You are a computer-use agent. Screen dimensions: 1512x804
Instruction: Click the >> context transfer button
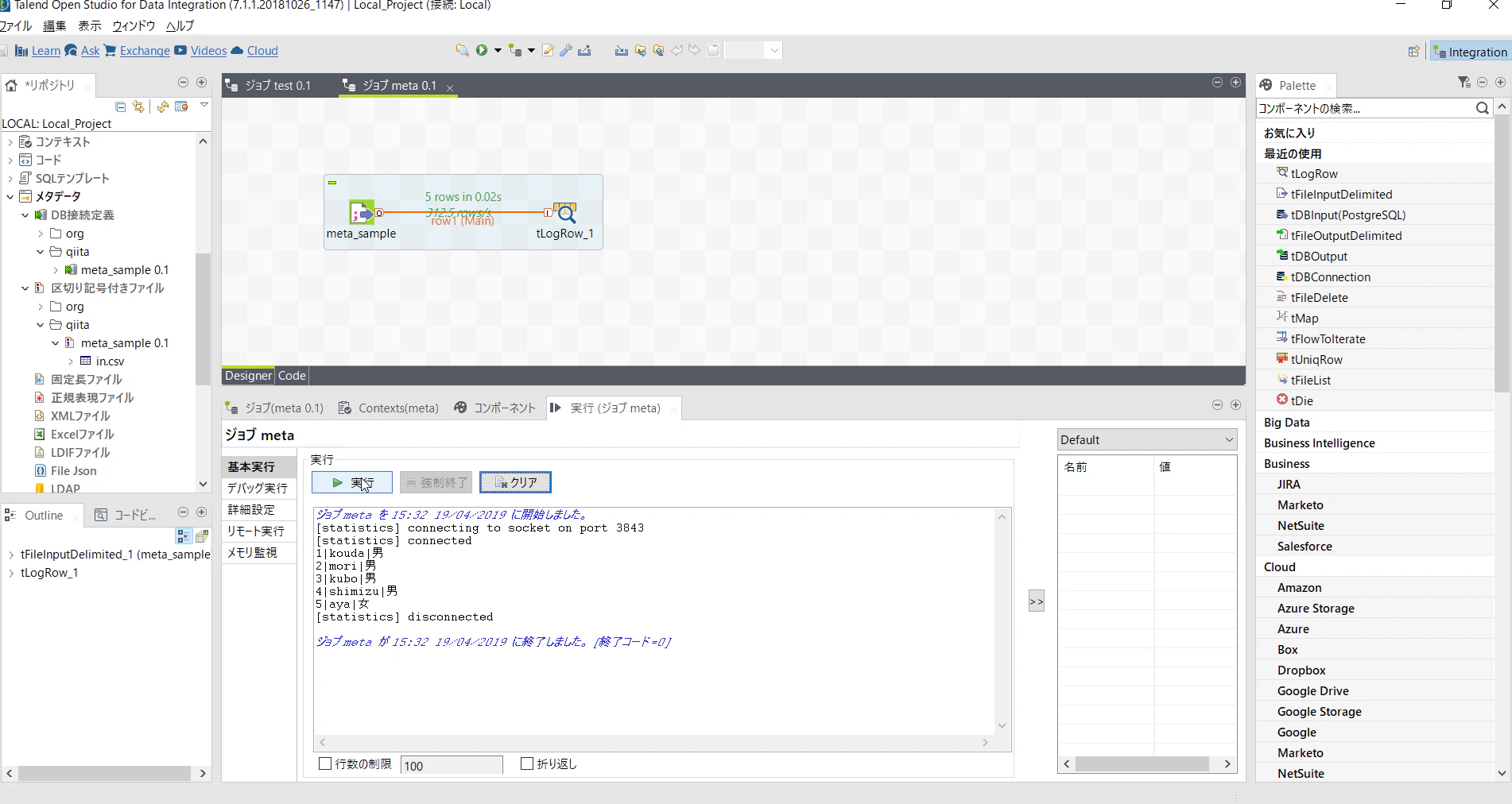click(1037, 601)
